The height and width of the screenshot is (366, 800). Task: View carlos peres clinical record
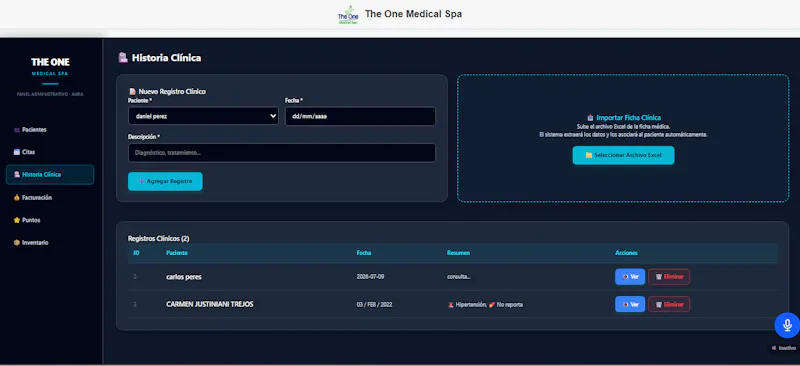(630, 277)
